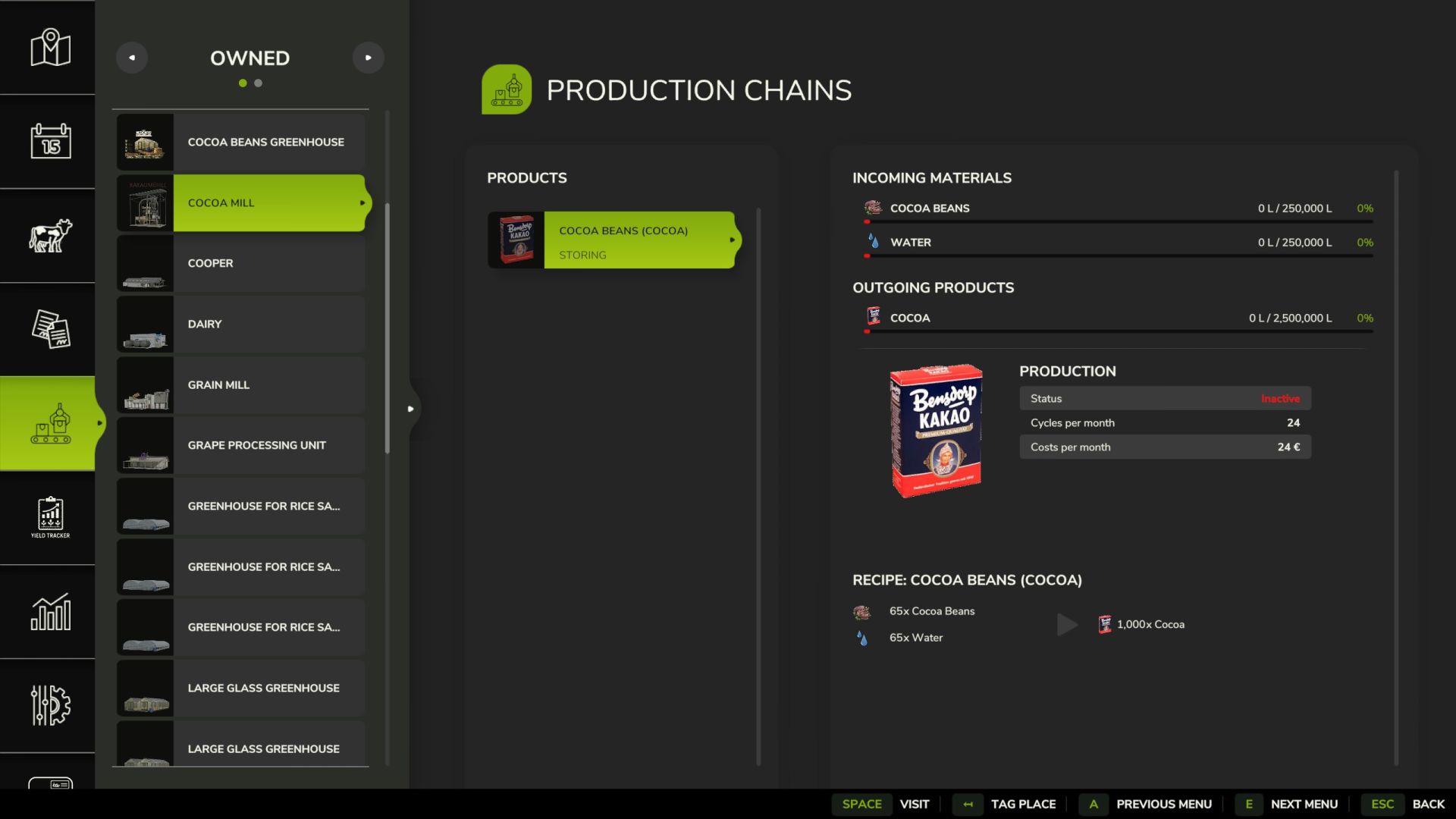Viewport: 1456px width, 819px height.
Task: Click the Cocoa Beans fill level bar
Action: coord(1119,222)
